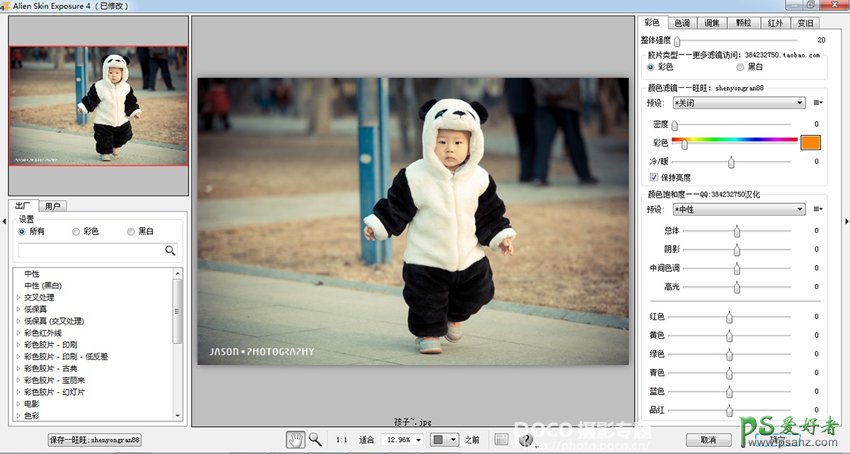
Task: Click the 红色 slider handle
Action: pyautogui.click(x=730, y=317)
